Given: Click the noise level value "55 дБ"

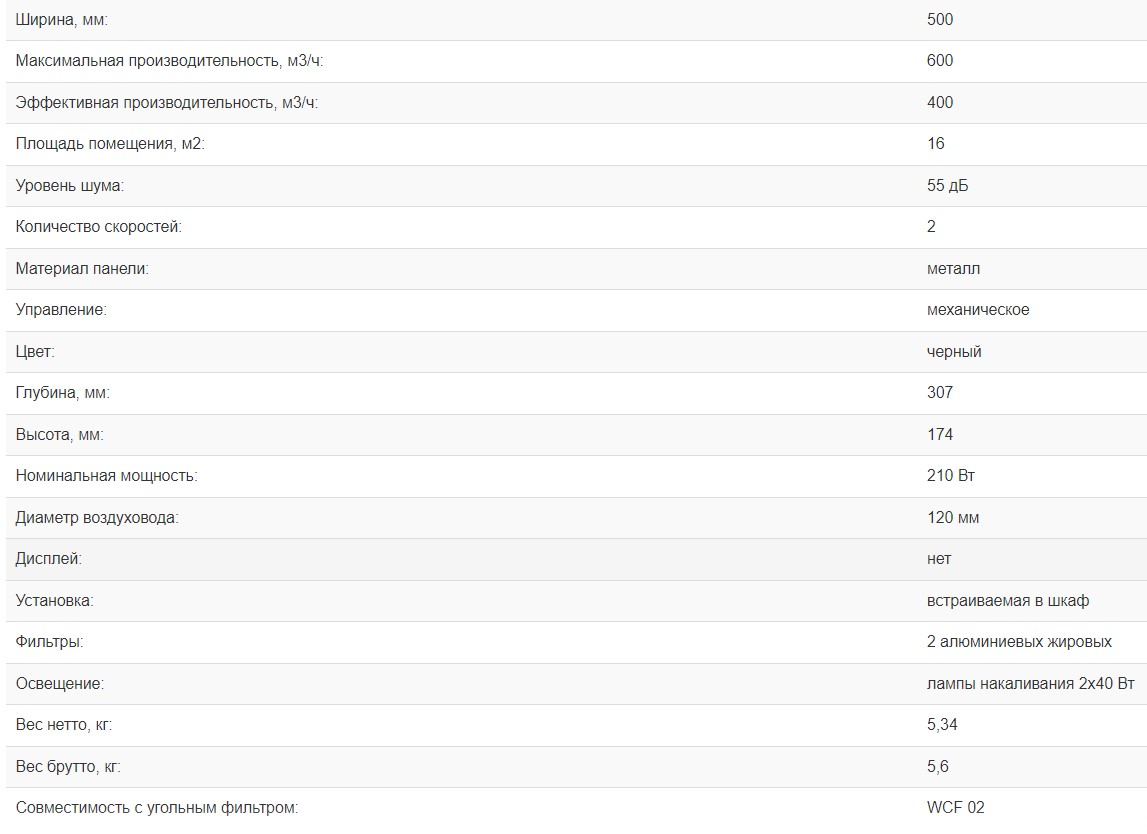Looking at the screenshot, I should click(x=947, y=186).
